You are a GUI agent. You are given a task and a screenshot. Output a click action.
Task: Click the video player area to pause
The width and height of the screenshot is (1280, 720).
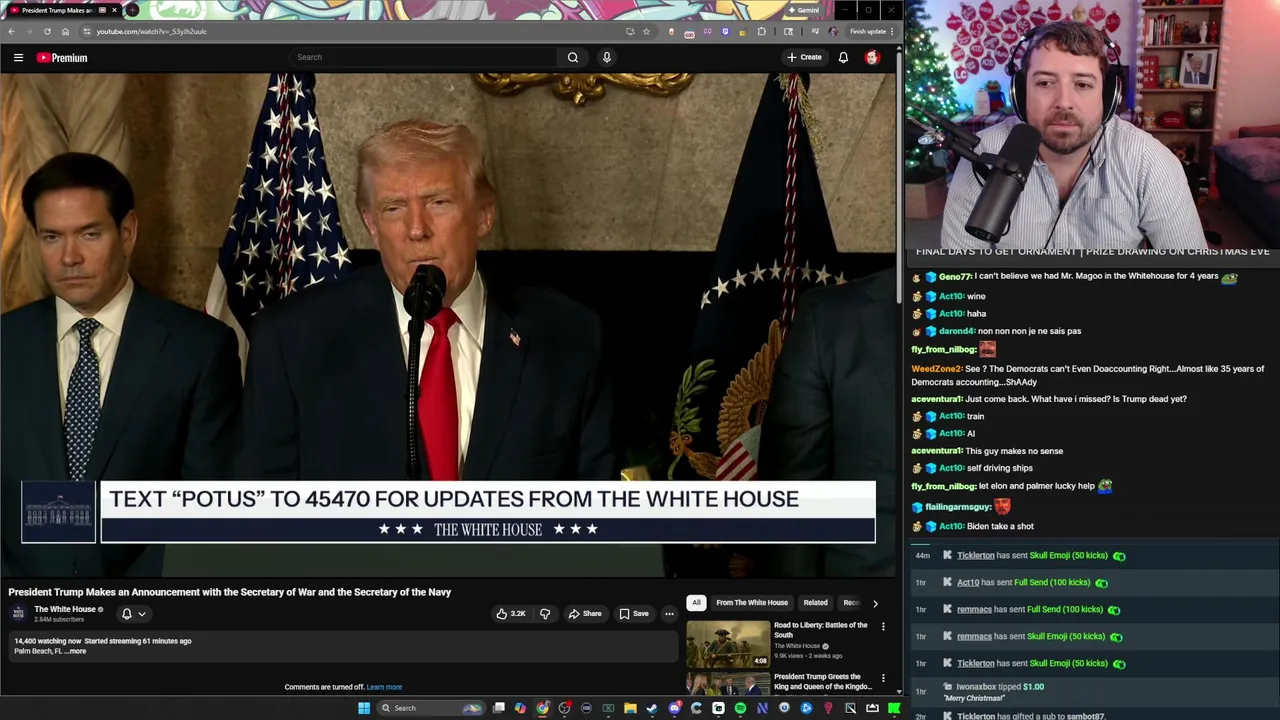point(448,325)
